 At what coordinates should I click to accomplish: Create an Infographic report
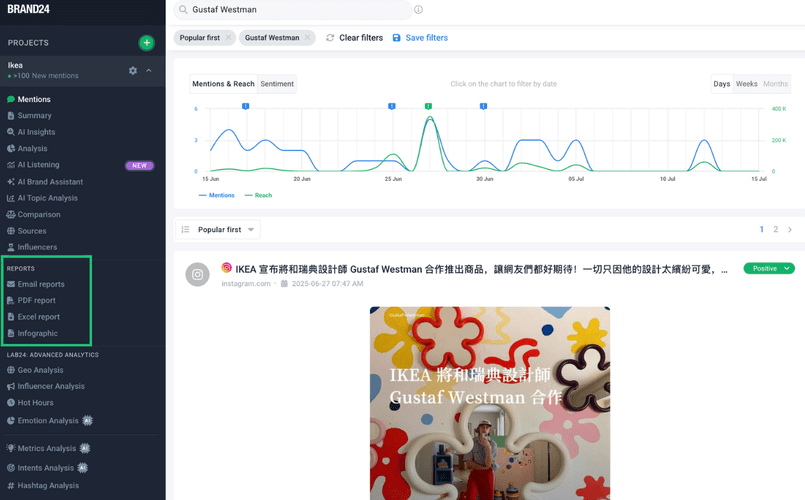37,333
